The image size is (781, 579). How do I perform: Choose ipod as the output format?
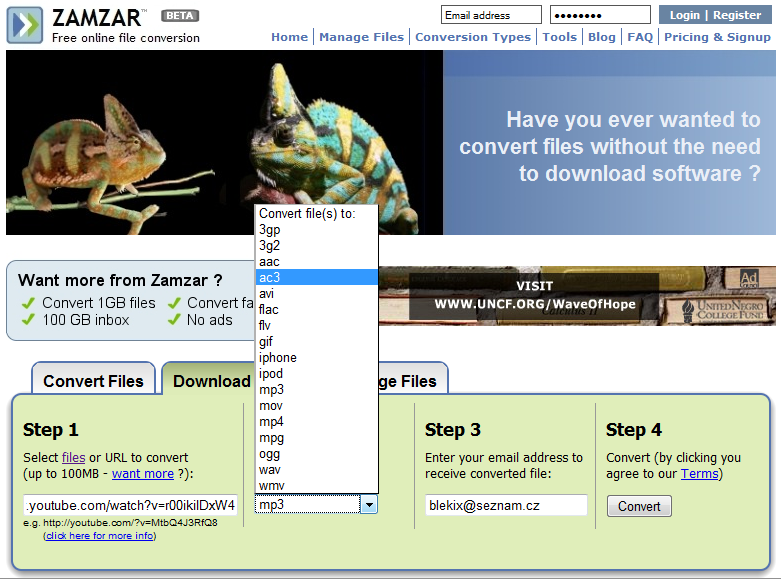tap(317, 373)
